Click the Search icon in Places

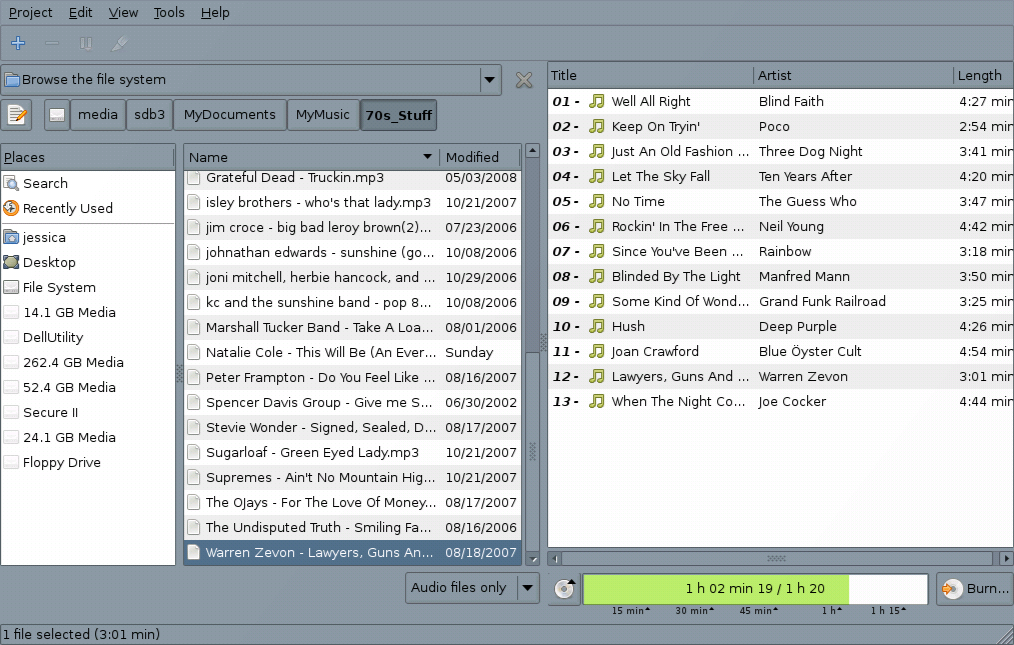pyautogui.click(x=11, y=183)
